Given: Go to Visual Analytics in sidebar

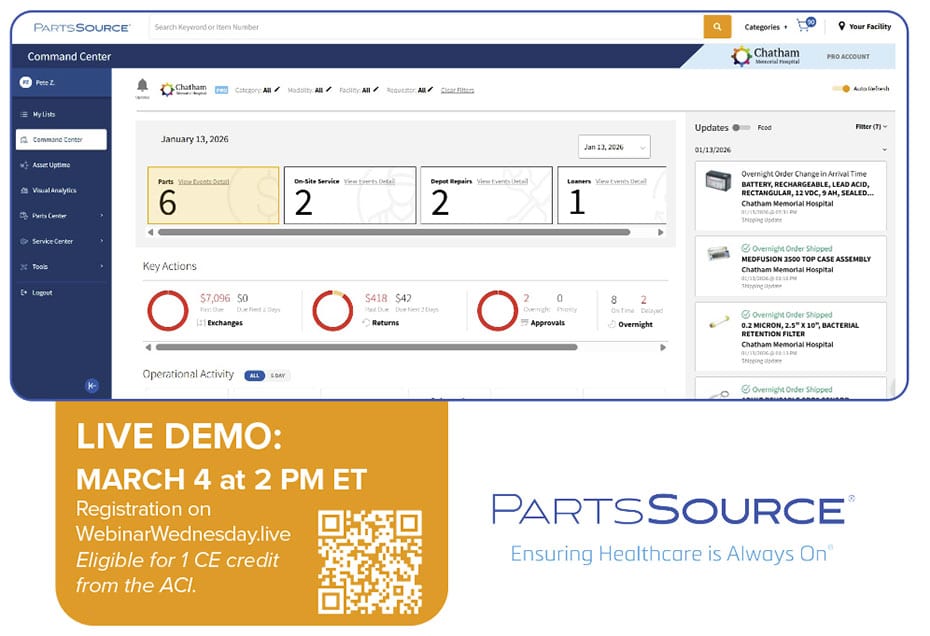Looking at the screenshot, I should point(54,190).
